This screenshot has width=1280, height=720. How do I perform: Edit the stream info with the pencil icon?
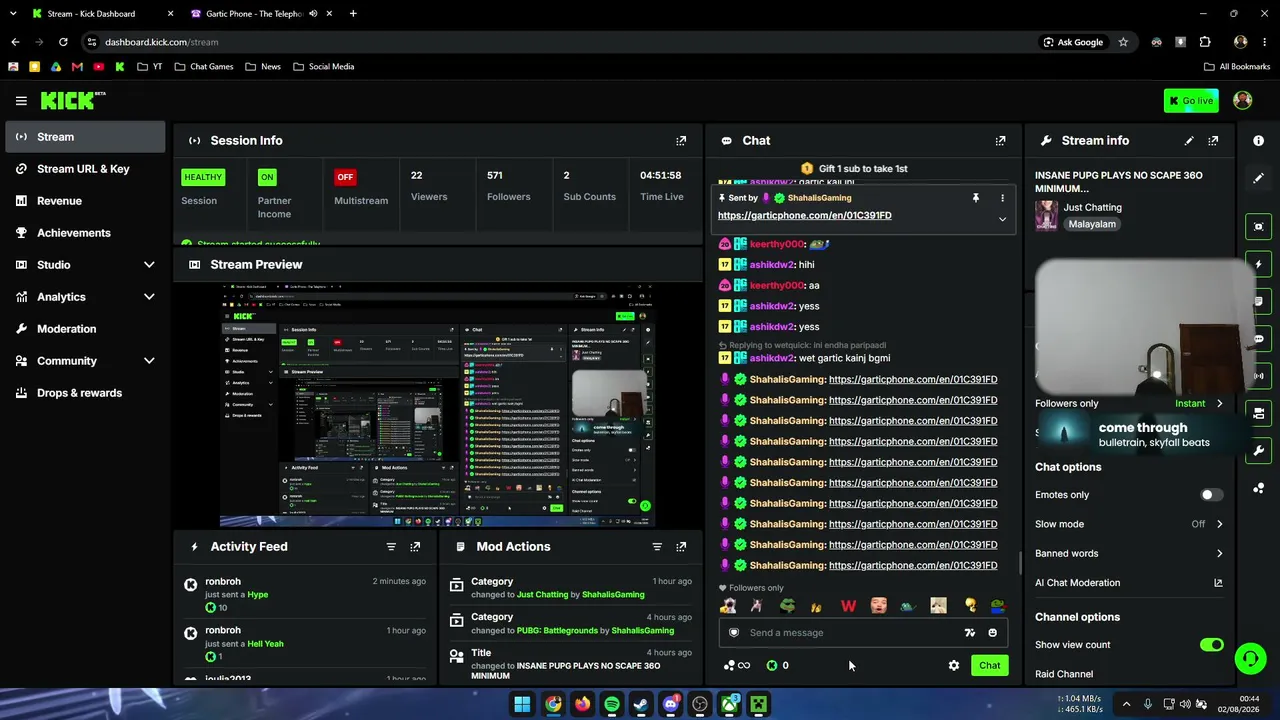(1189, 141)
